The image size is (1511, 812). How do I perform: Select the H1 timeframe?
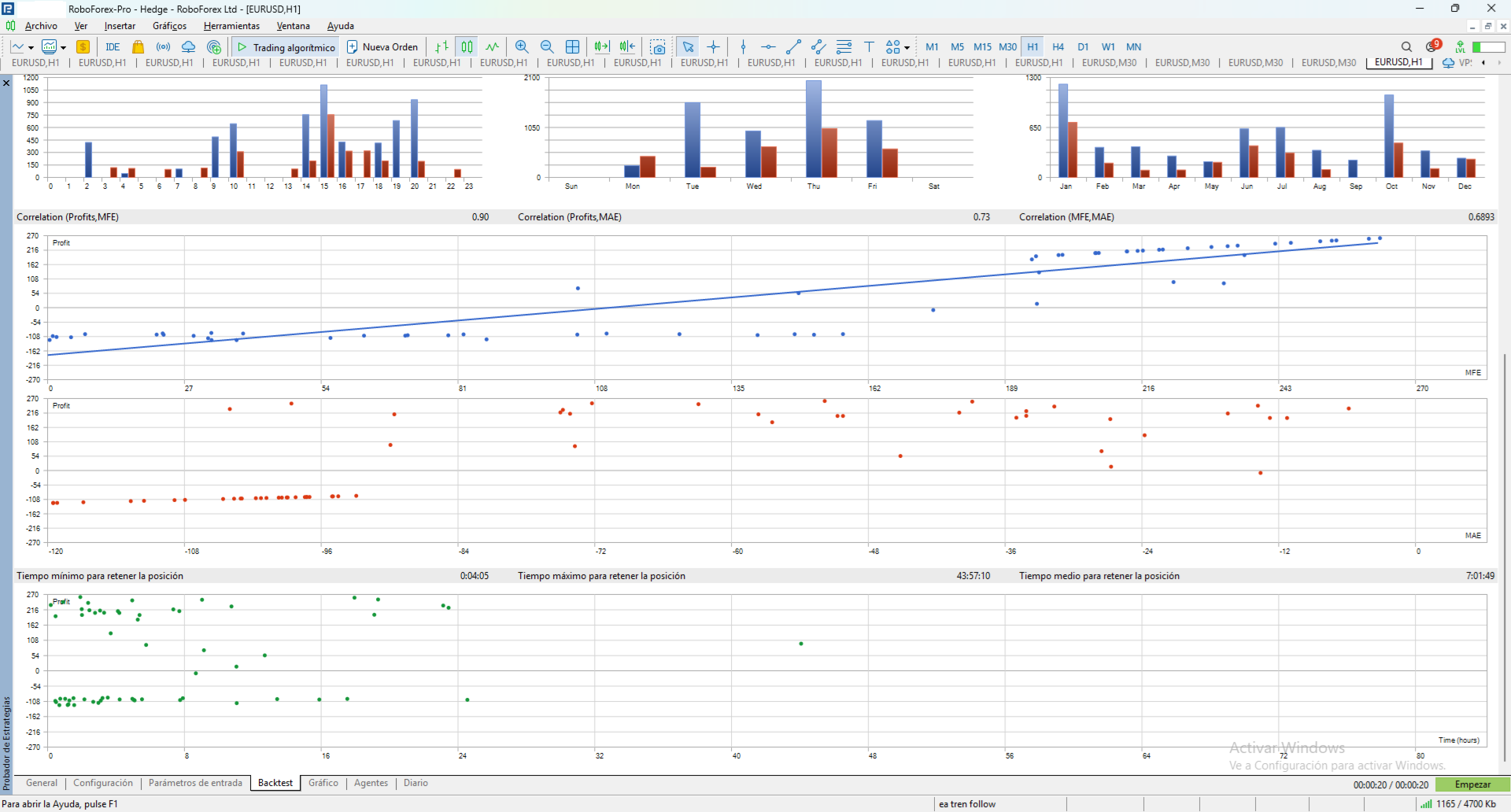tap(1033, 47)
